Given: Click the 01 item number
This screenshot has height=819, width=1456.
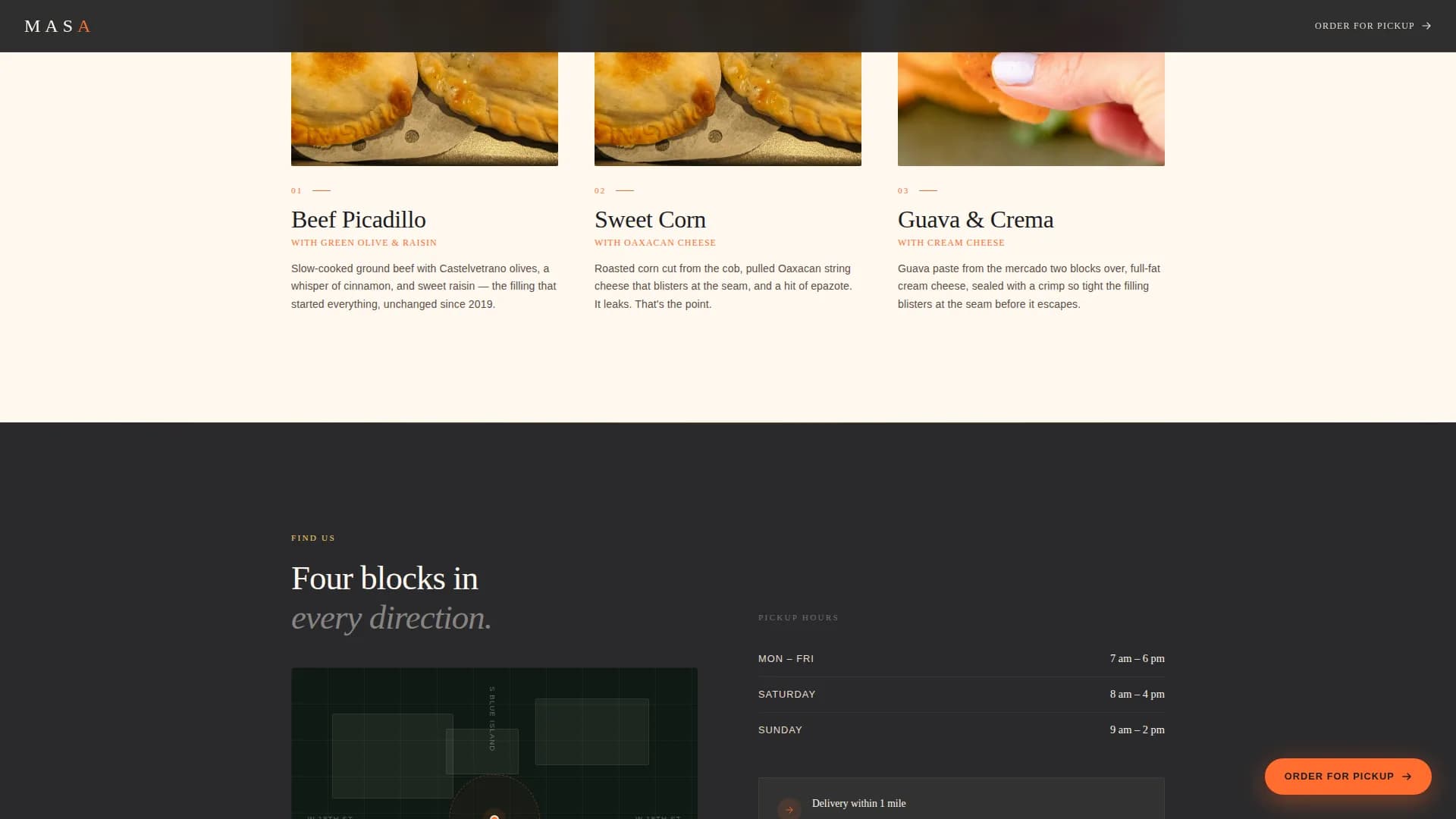Looking at the screenshot, I should point(297,191).
